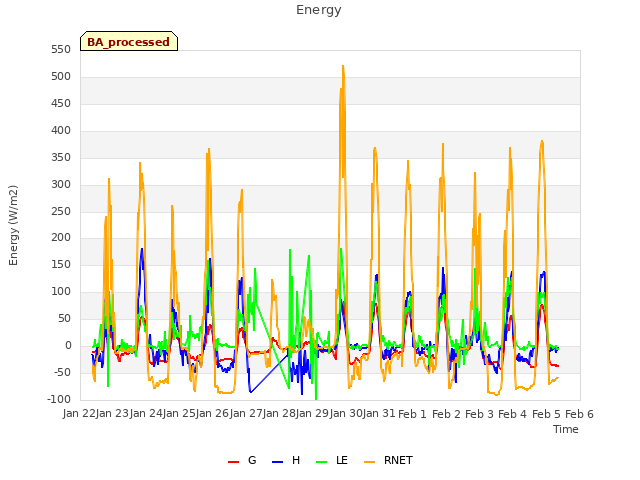Select the Jan 27 x-axis tick label
640x480 pixels.
(246, 414)
